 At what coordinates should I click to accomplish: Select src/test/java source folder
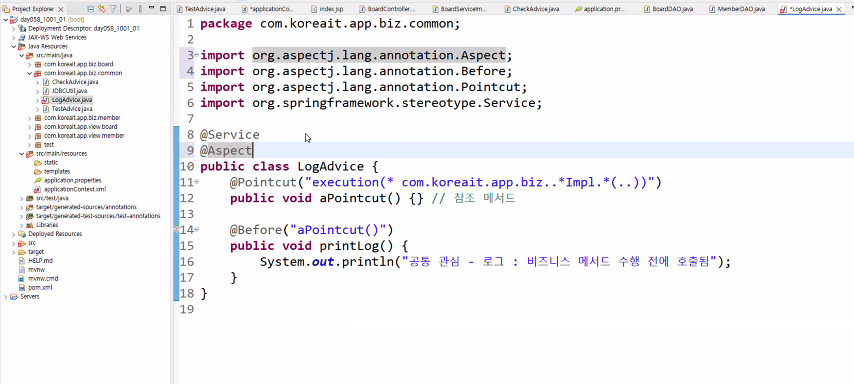[52, 198]
